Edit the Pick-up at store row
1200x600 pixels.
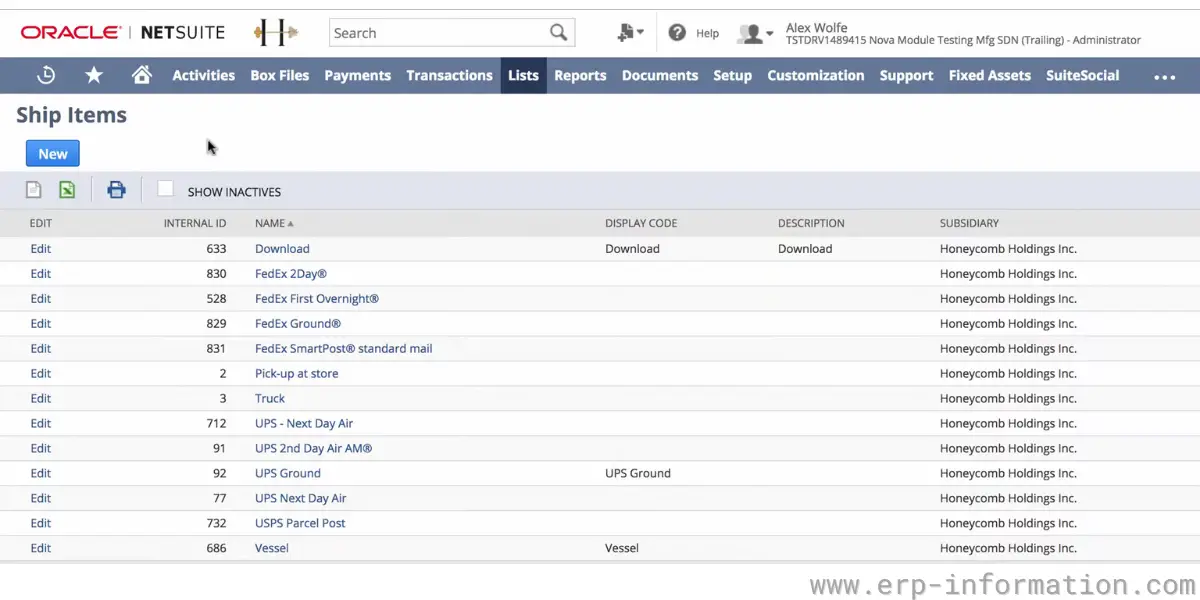click(x=40, y=374)
